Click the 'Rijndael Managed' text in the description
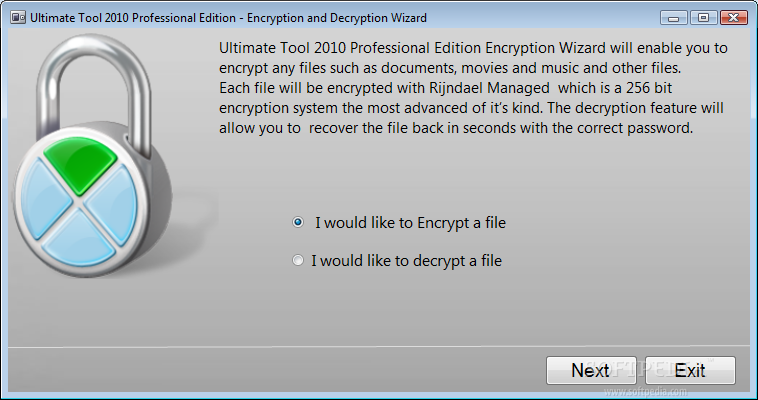Image resolution: width=758 pixels, height=400 pixels. 489,88
